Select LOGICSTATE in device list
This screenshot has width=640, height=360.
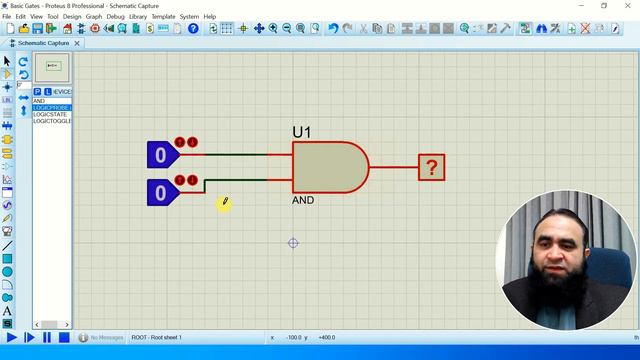[x=52, y=115]
